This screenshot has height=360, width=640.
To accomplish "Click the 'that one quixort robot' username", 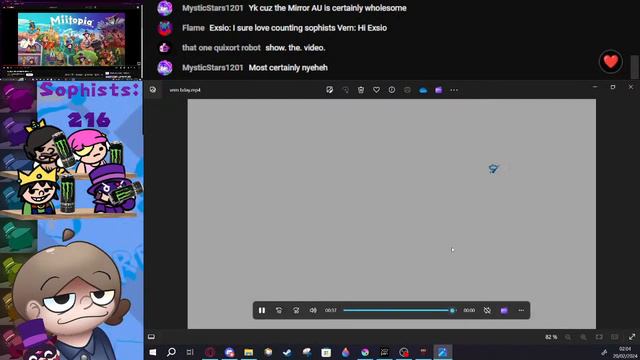I will click(221, 48).
